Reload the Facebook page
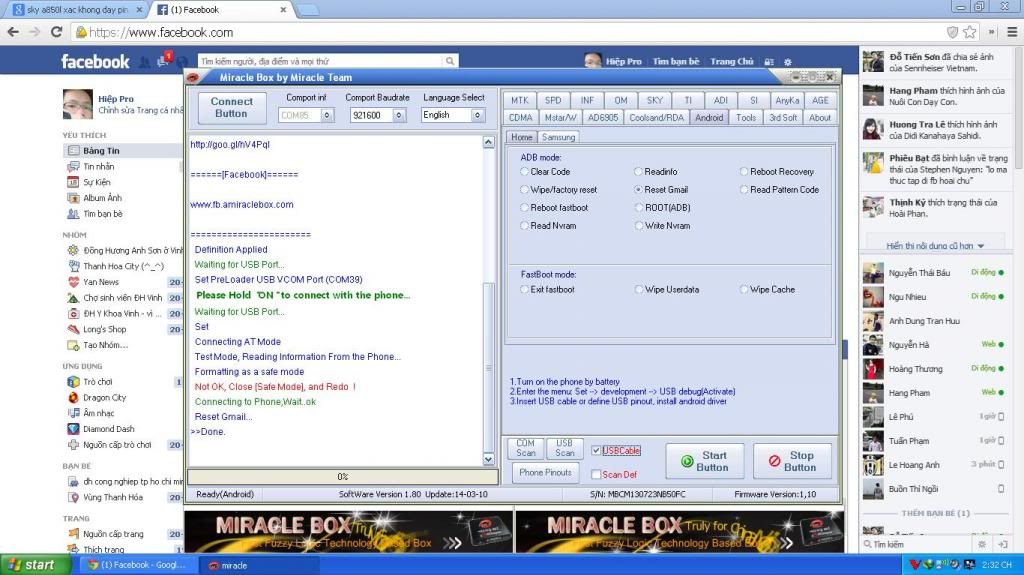The height and width of the screenshot is (575, 1024). point(56,32)
